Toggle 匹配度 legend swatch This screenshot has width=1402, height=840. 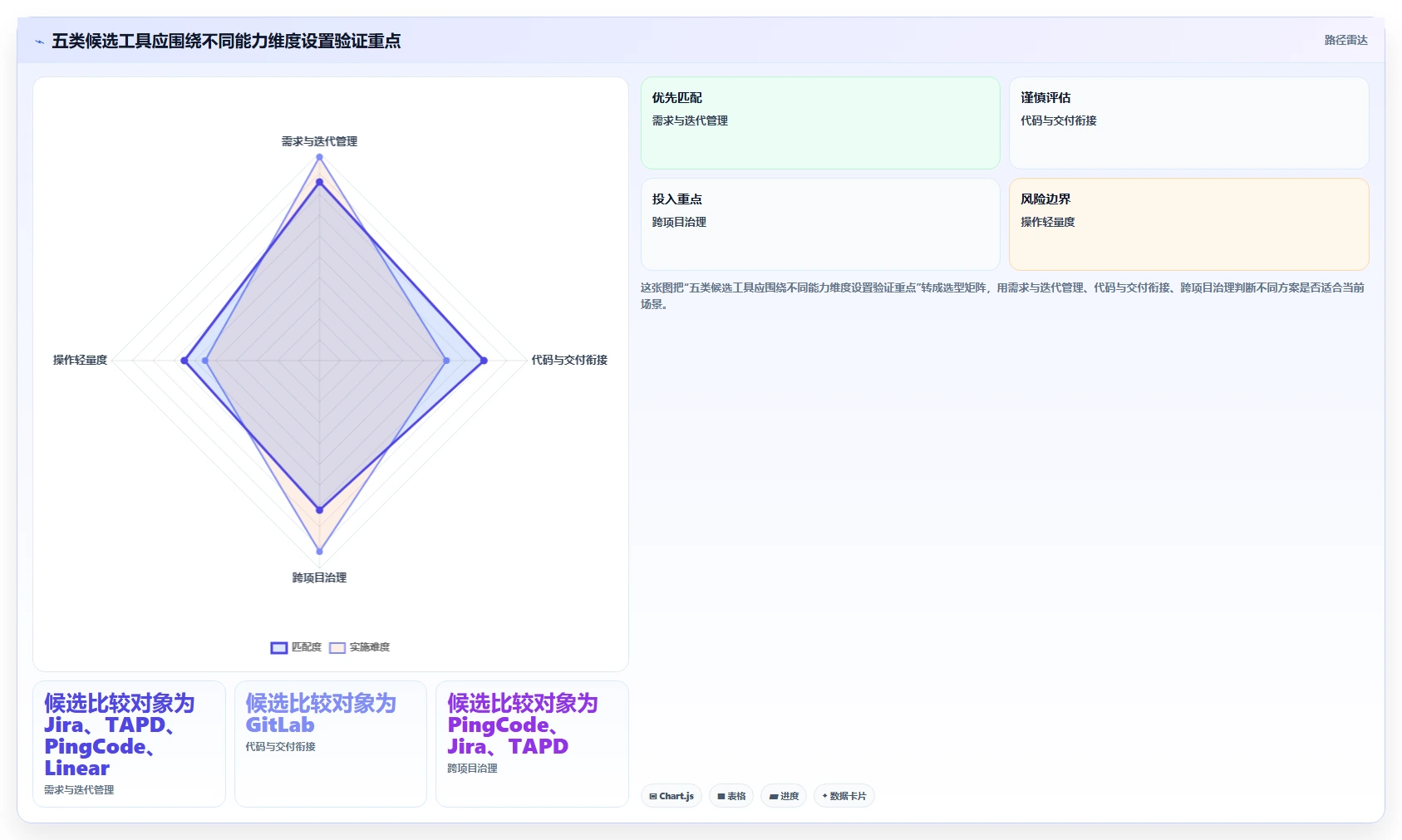279,647
